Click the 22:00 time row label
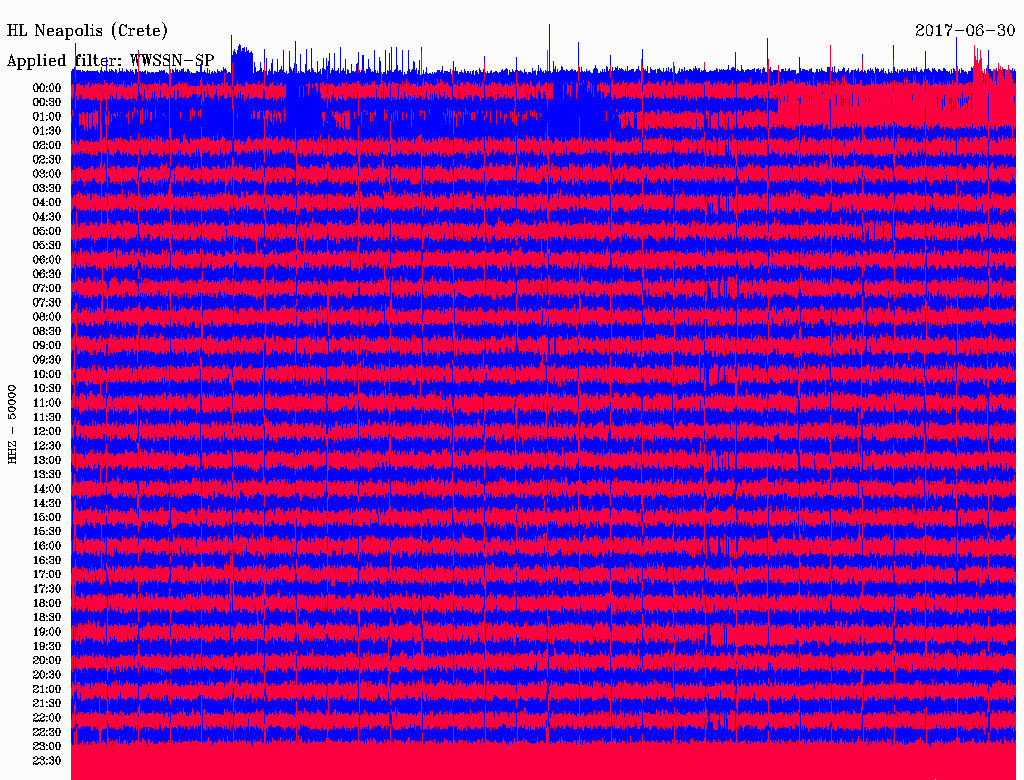Viewport: 1024px width, 780px height. [x=47, y=718]
